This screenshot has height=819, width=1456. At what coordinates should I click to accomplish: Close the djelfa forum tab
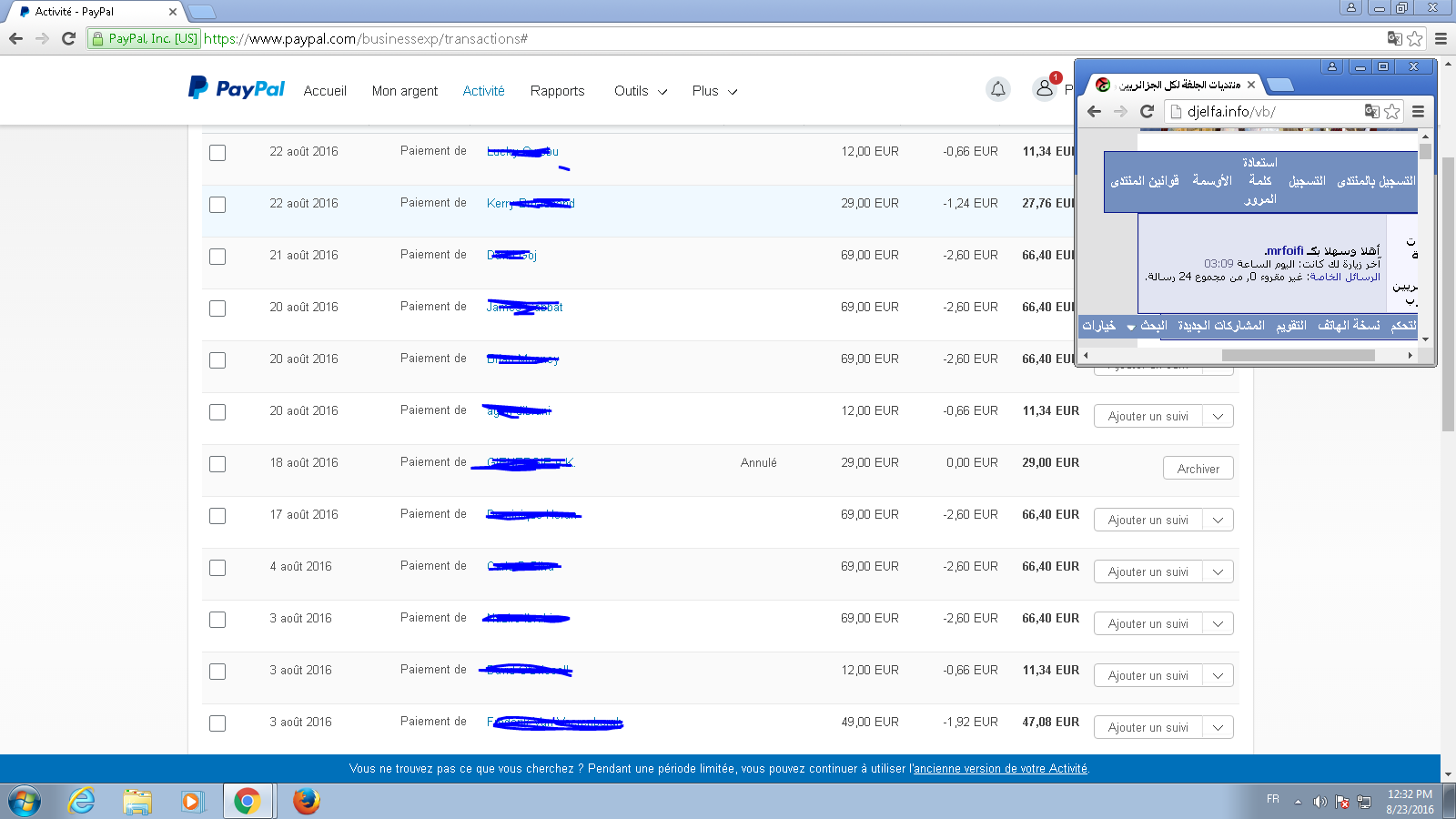pos(1251,85)
